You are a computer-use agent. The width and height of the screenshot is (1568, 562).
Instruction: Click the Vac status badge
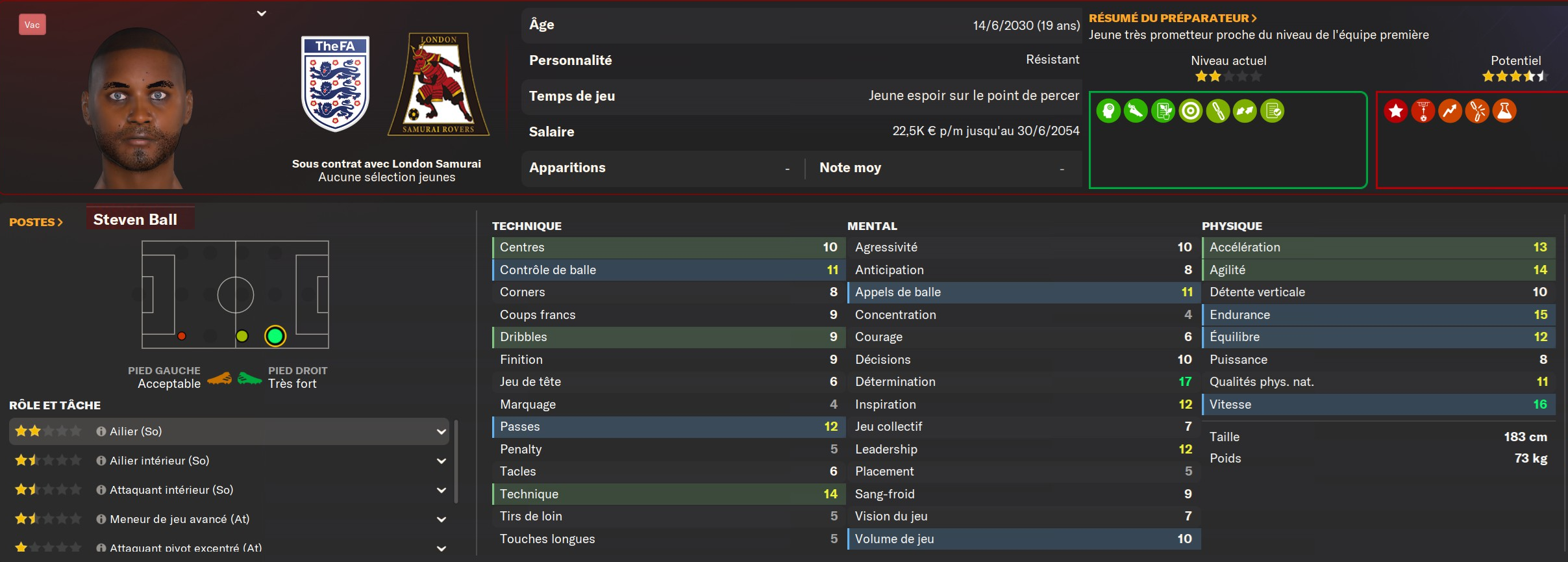pyautogui.click(x=32, y=25)
